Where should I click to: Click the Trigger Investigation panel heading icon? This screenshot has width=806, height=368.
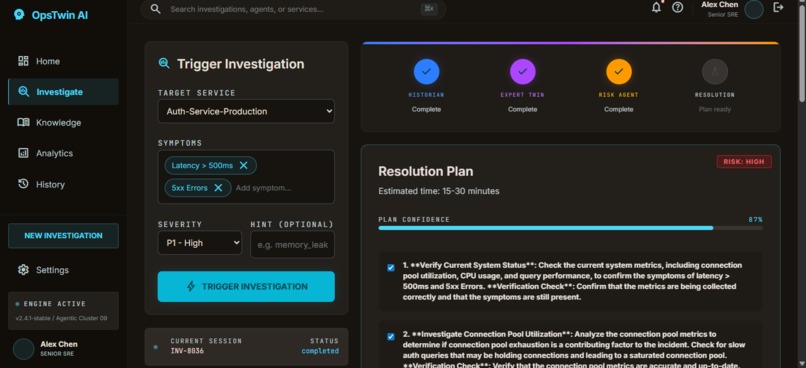(x=164, y=64)
